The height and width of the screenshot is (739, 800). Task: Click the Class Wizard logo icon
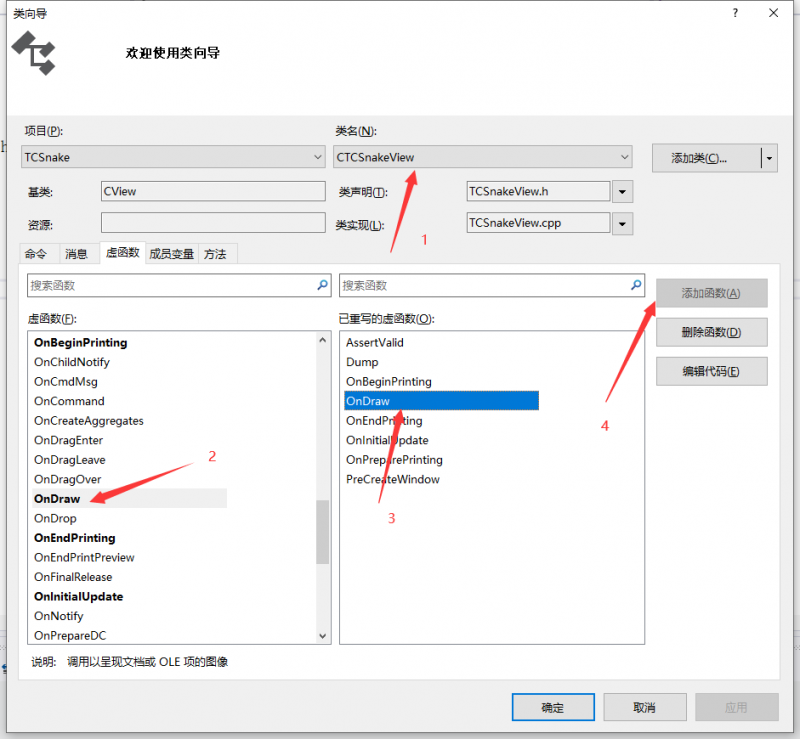[x=34, y=53]
